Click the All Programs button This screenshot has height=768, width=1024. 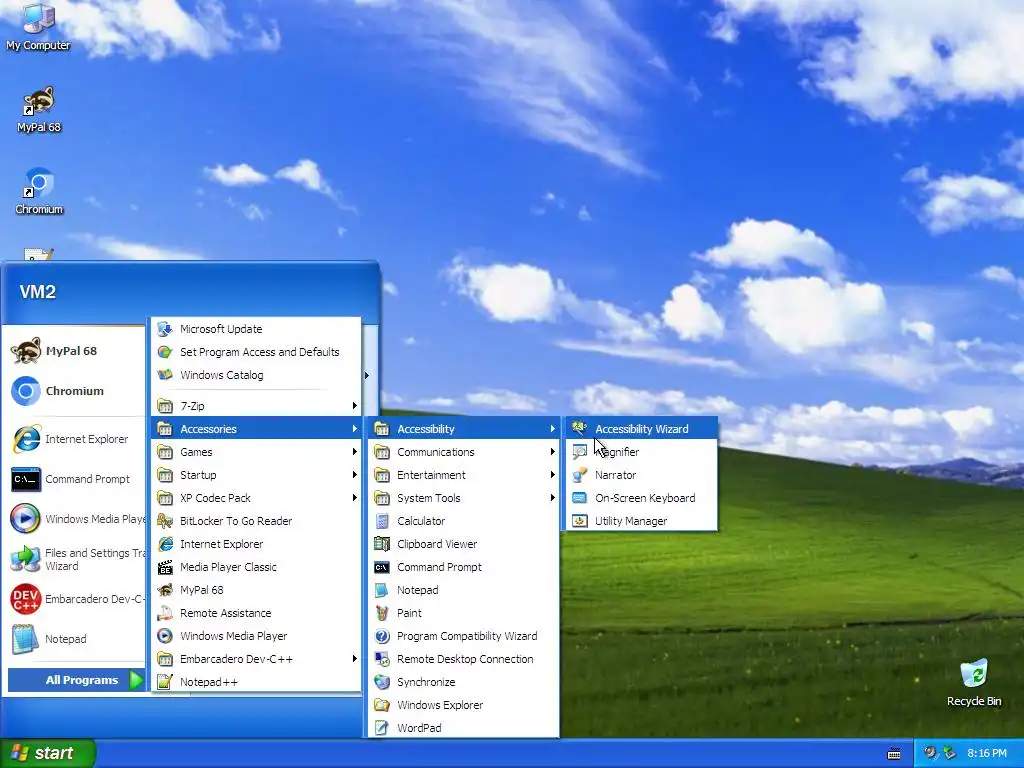(x=76, y=680)
